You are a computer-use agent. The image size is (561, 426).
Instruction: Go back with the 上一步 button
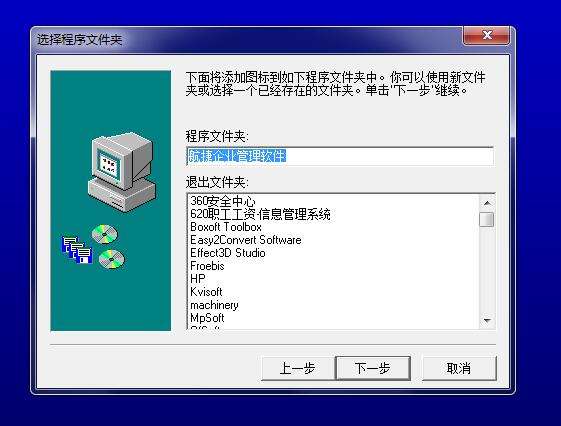tap(298, 368)
